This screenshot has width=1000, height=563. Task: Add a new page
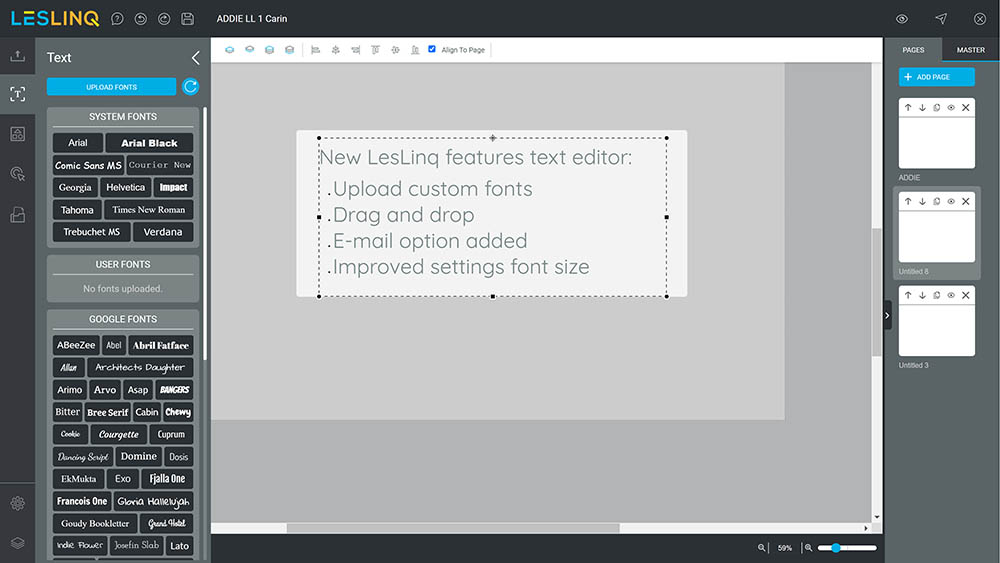tap(936, 77)
